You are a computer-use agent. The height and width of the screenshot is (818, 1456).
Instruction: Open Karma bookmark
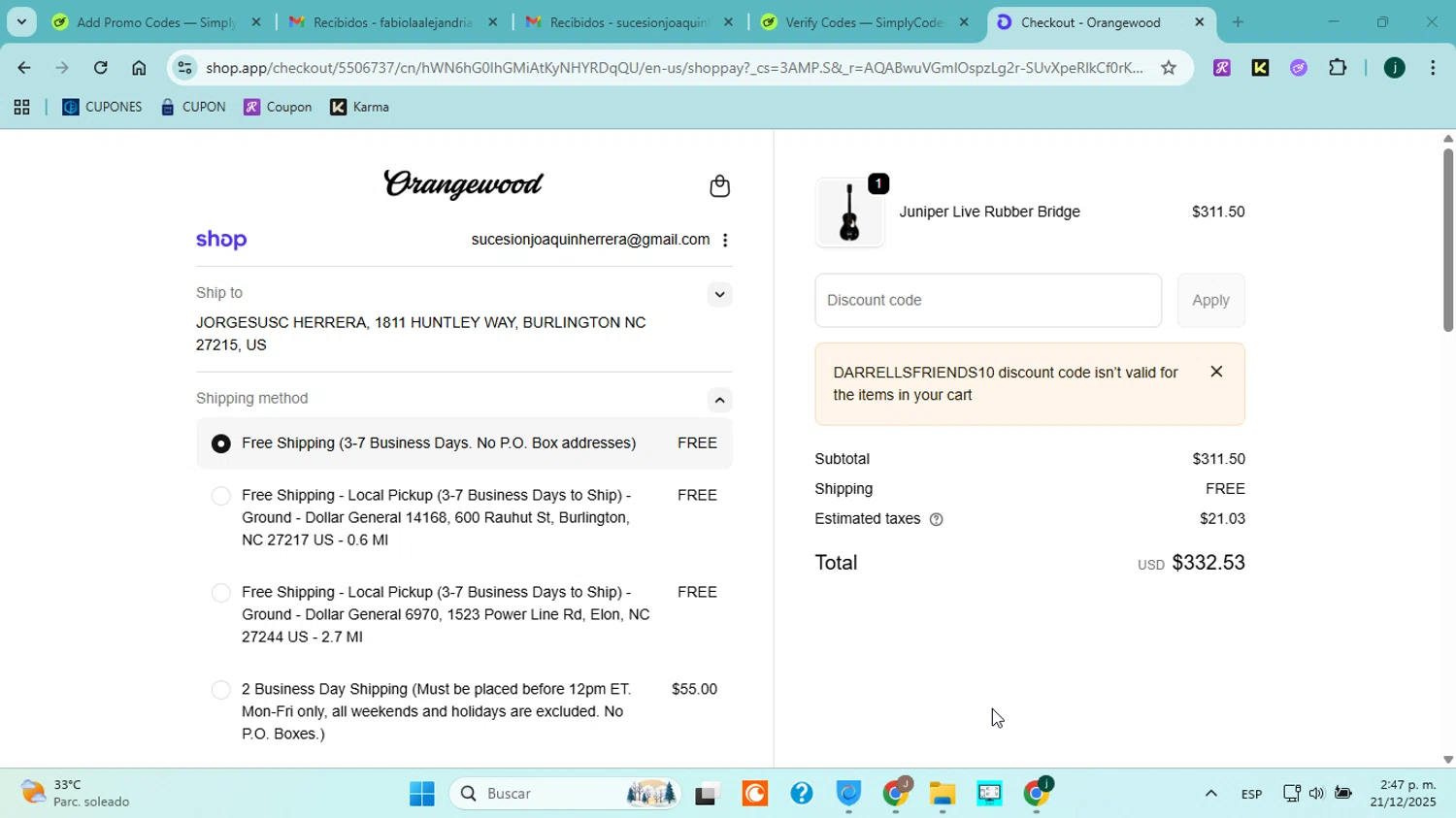pos(359,108)
